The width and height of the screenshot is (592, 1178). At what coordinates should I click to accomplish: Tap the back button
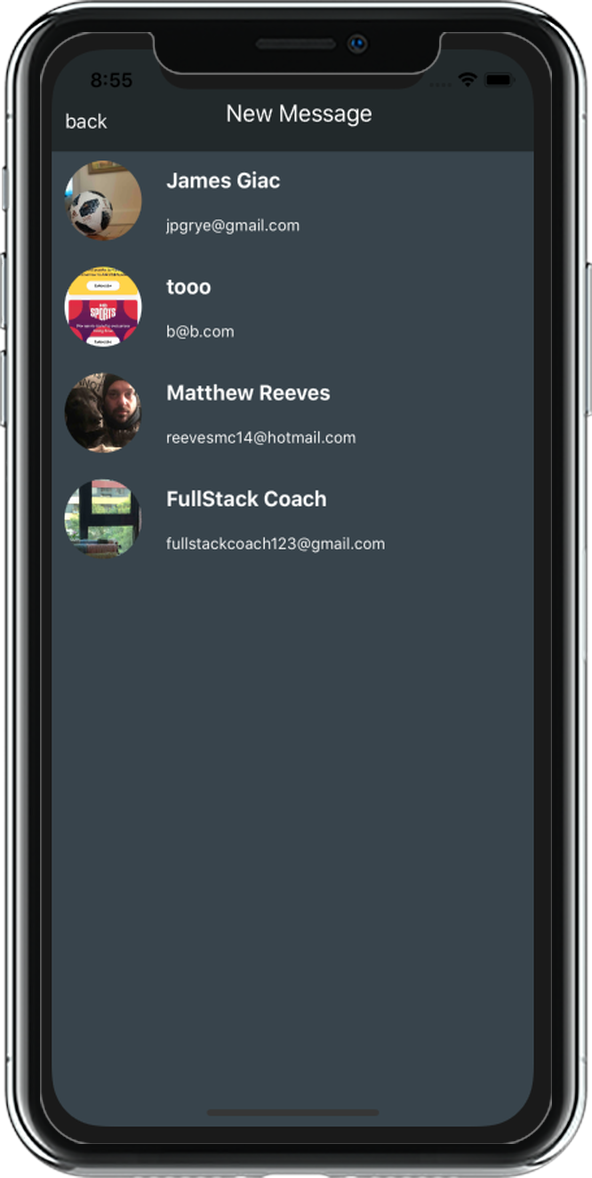(x=86, y=121)
